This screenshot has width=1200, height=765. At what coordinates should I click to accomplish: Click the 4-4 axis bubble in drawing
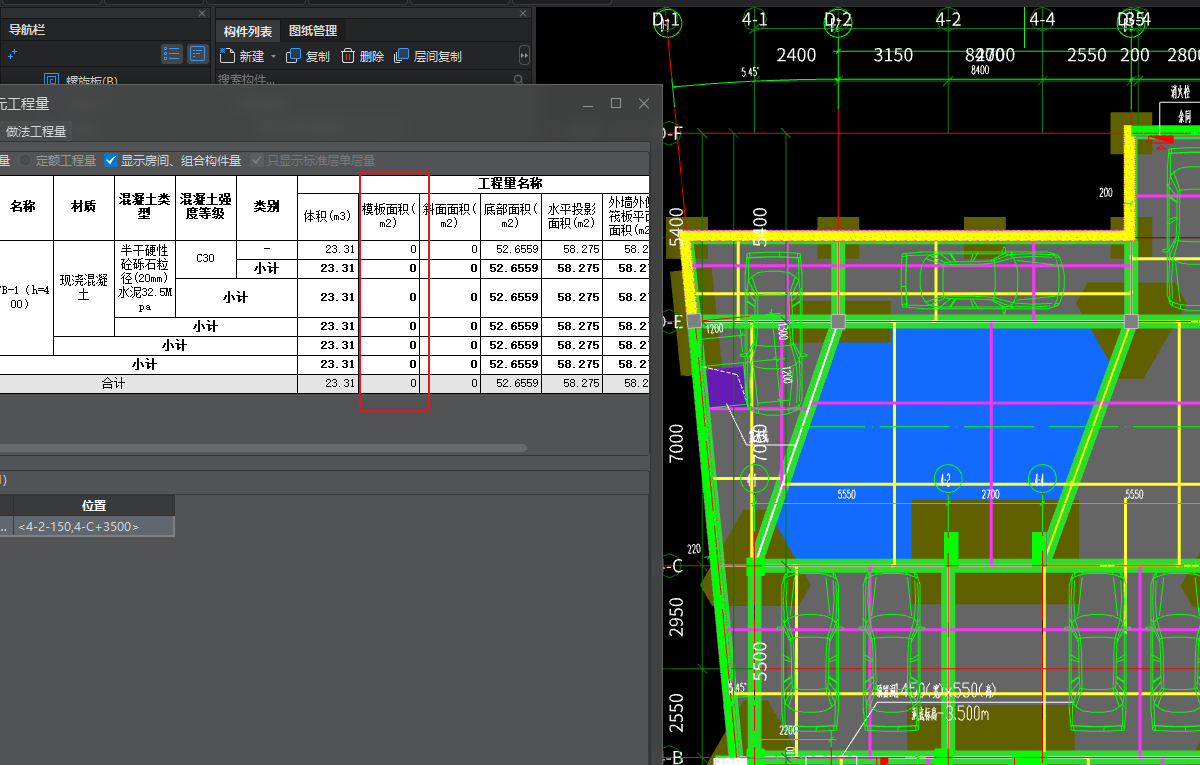tap(1042, 21)
